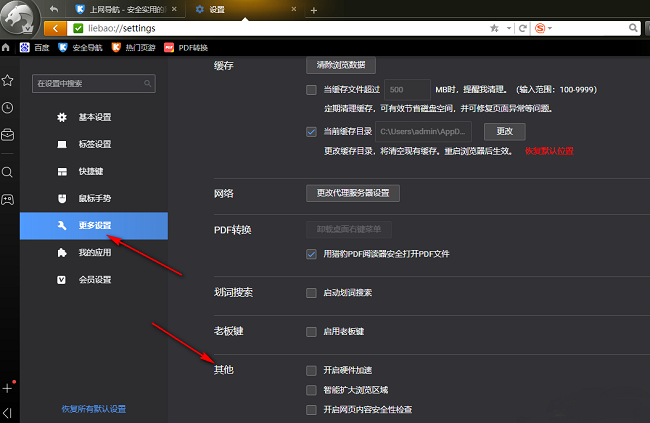The height and width of the screenshot is (423, 650).
Task: Open the 百度 bookmark
Action: click(x=34, y=48)
